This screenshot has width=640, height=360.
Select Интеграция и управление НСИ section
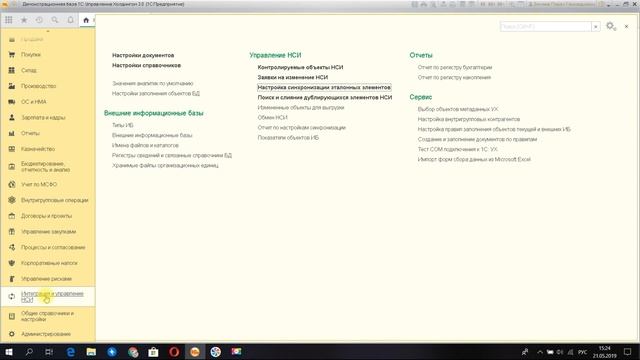pos(47,297)
